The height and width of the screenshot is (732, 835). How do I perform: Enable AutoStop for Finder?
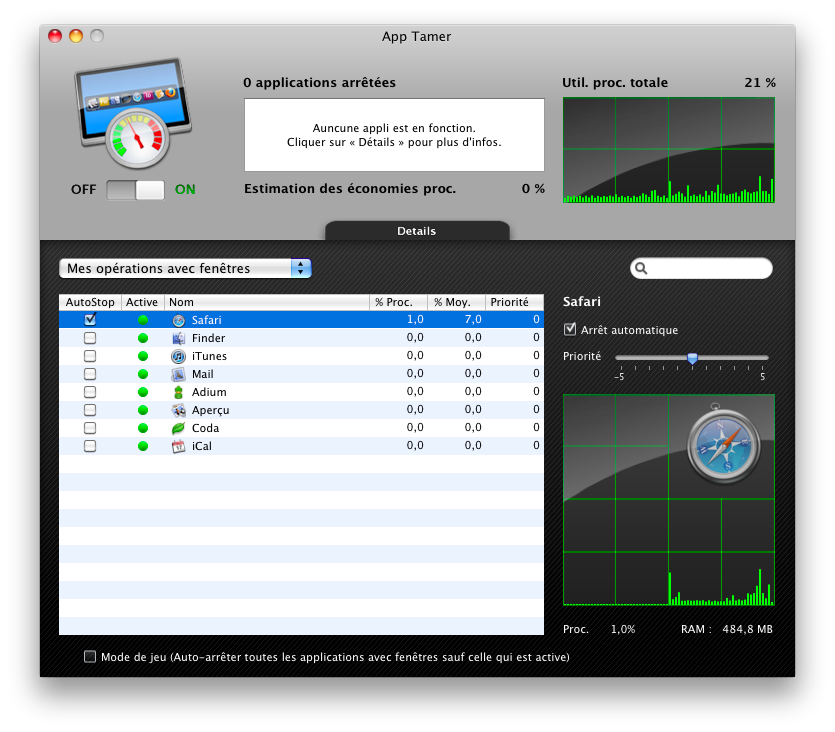[x=90, y=338]
